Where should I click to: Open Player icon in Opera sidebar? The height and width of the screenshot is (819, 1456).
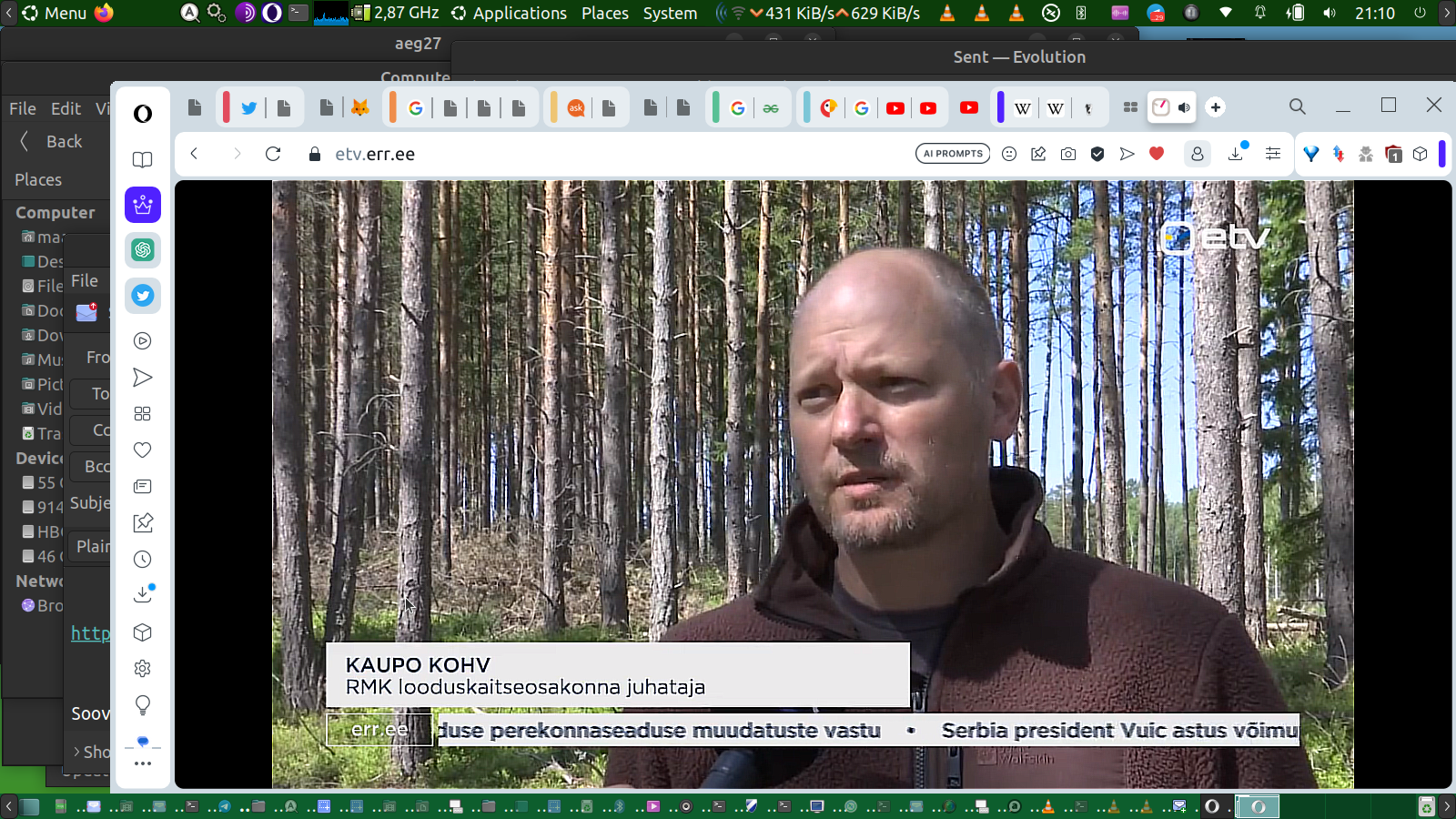(143, 341)
